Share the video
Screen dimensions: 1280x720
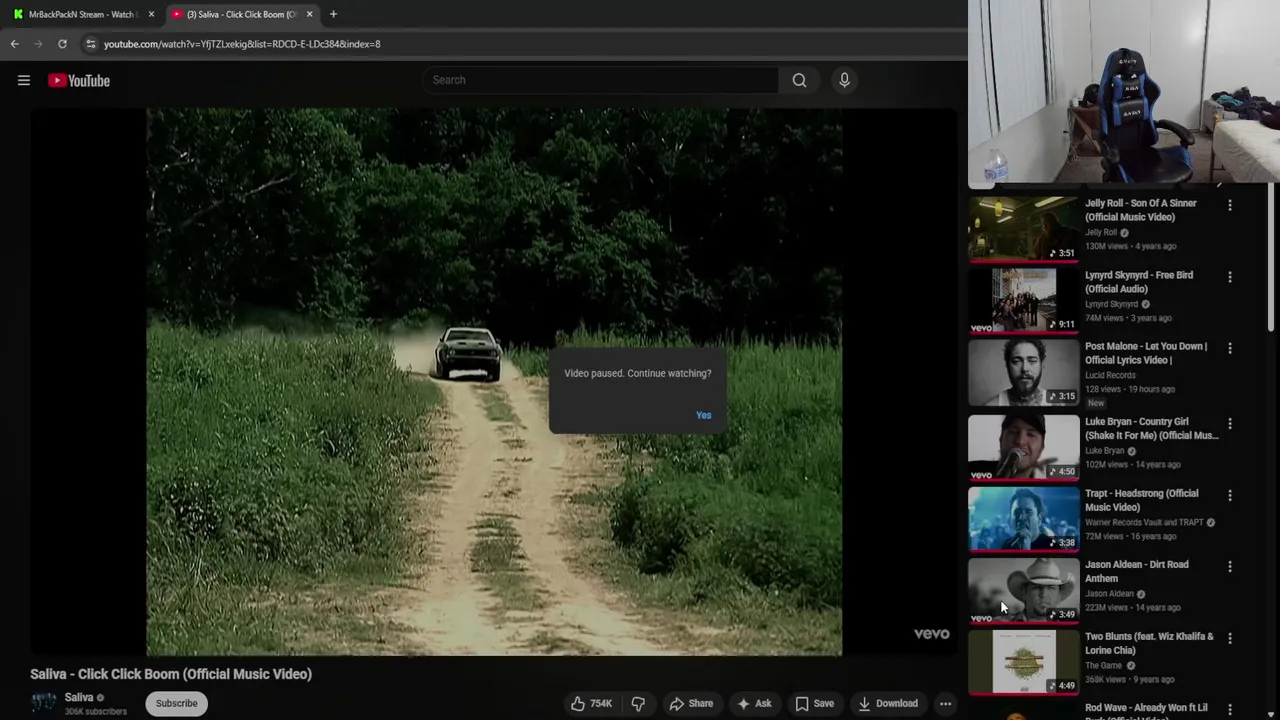pos(691,703)
